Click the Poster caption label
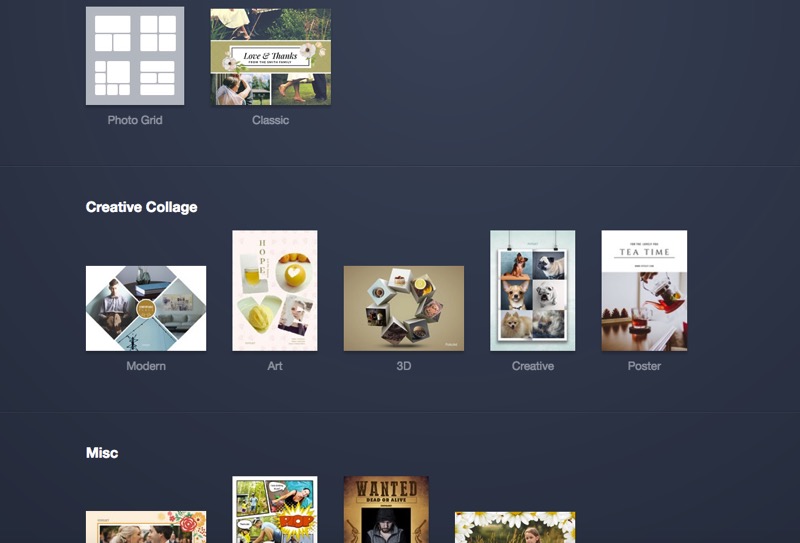800x543 pixels. 644,366
